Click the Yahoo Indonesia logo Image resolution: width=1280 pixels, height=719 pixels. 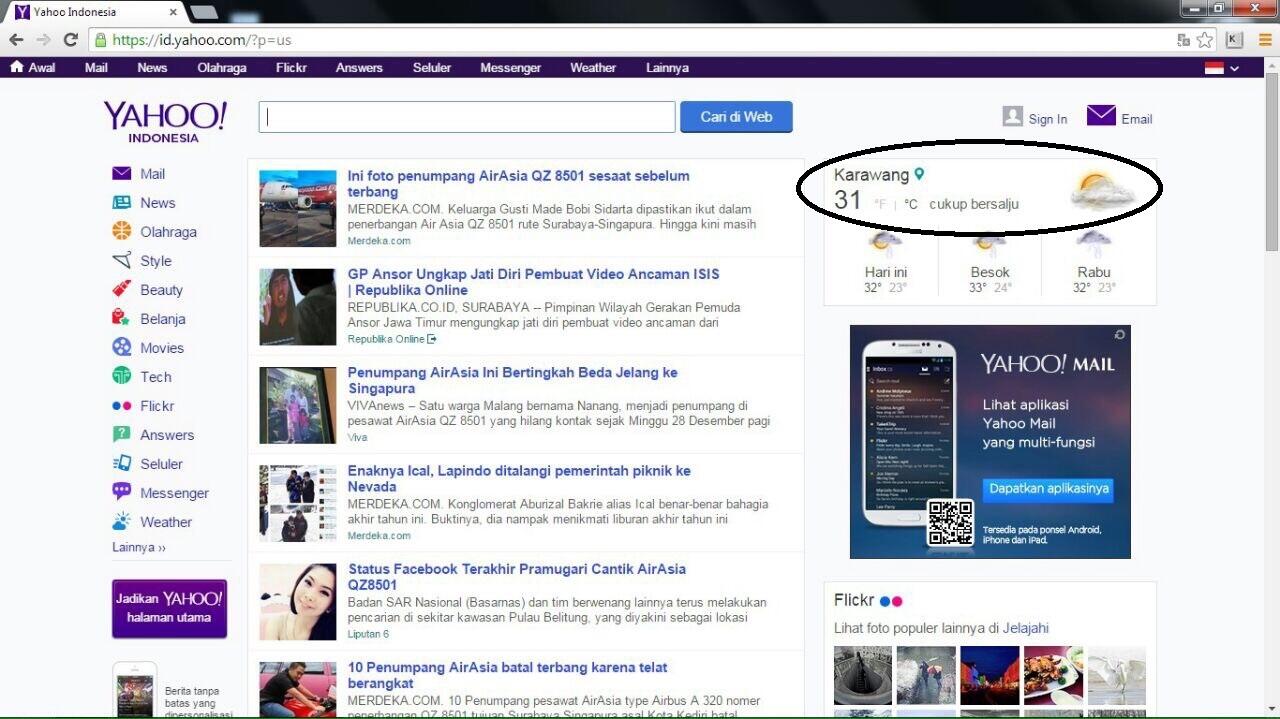click(x=164, y=122)
